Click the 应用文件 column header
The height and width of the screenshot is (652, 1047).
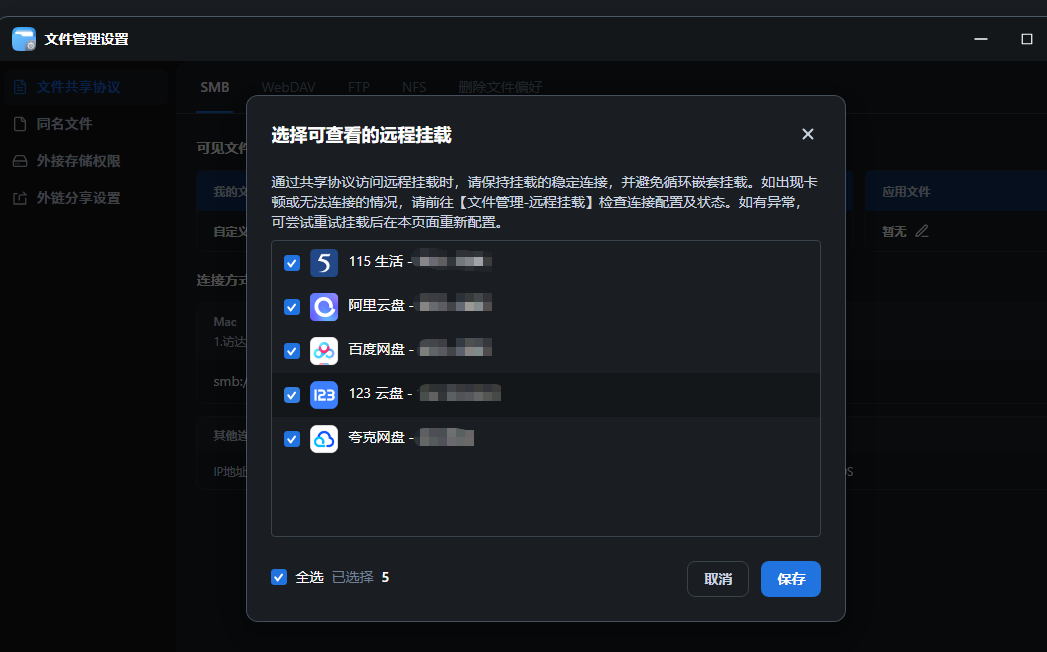pyautogui.click(x=906, y=192)
